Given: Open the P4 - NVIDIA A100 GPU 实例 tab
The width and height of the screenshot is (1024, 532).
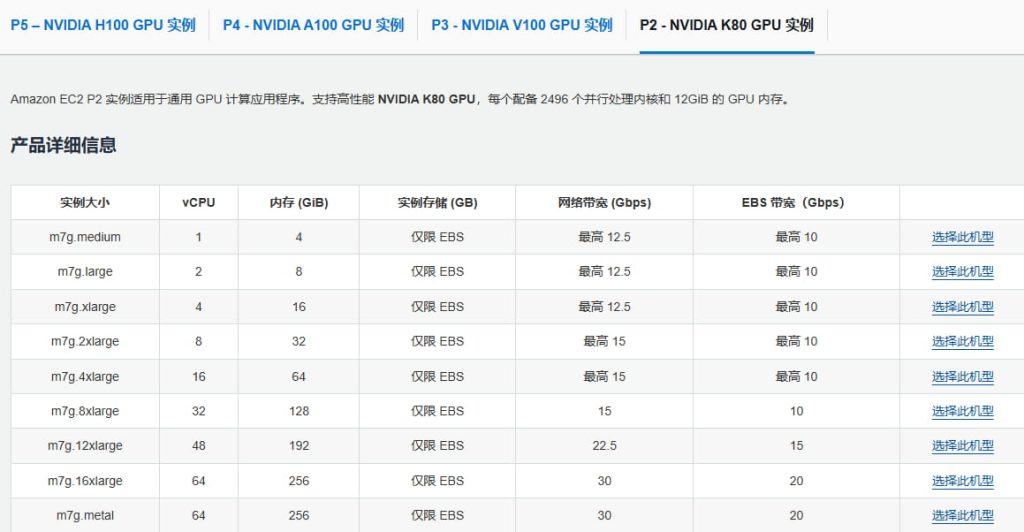Looking at the screenshot, I should coord(313,25).
